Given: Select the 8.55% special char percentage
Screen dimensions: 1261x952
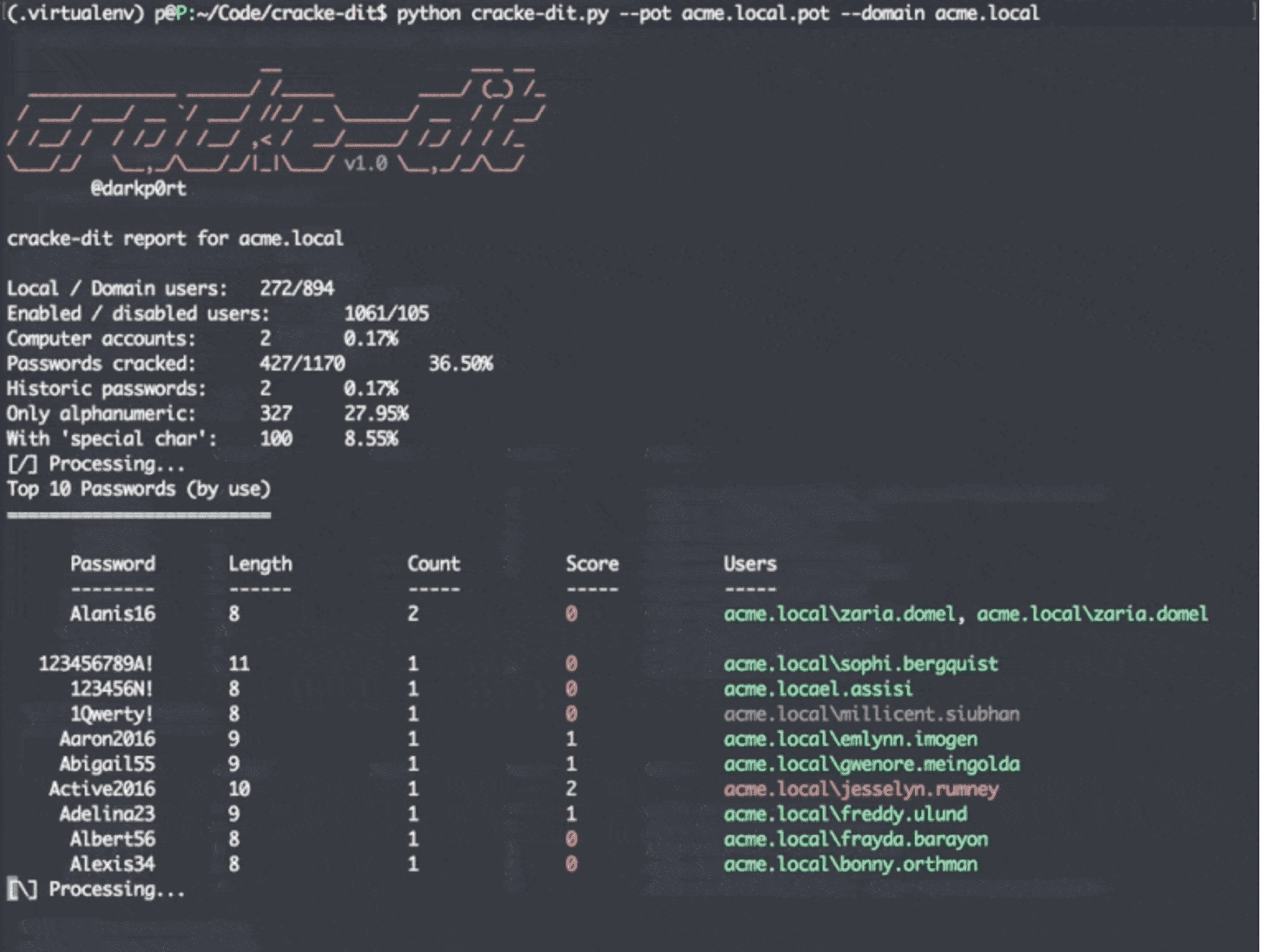Looking at the screenshot, I should (371, 439).
